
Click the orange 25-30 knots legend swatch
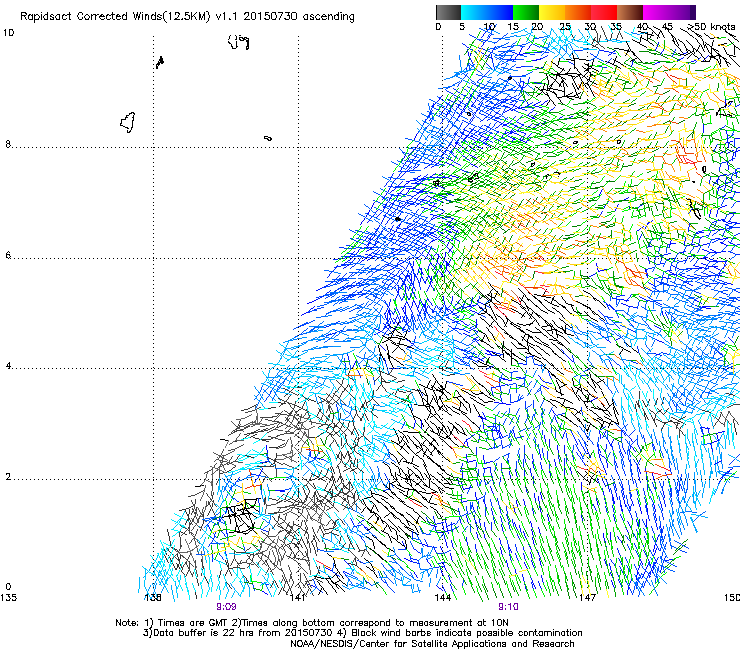pyautogui.click(x=578, y=12)
